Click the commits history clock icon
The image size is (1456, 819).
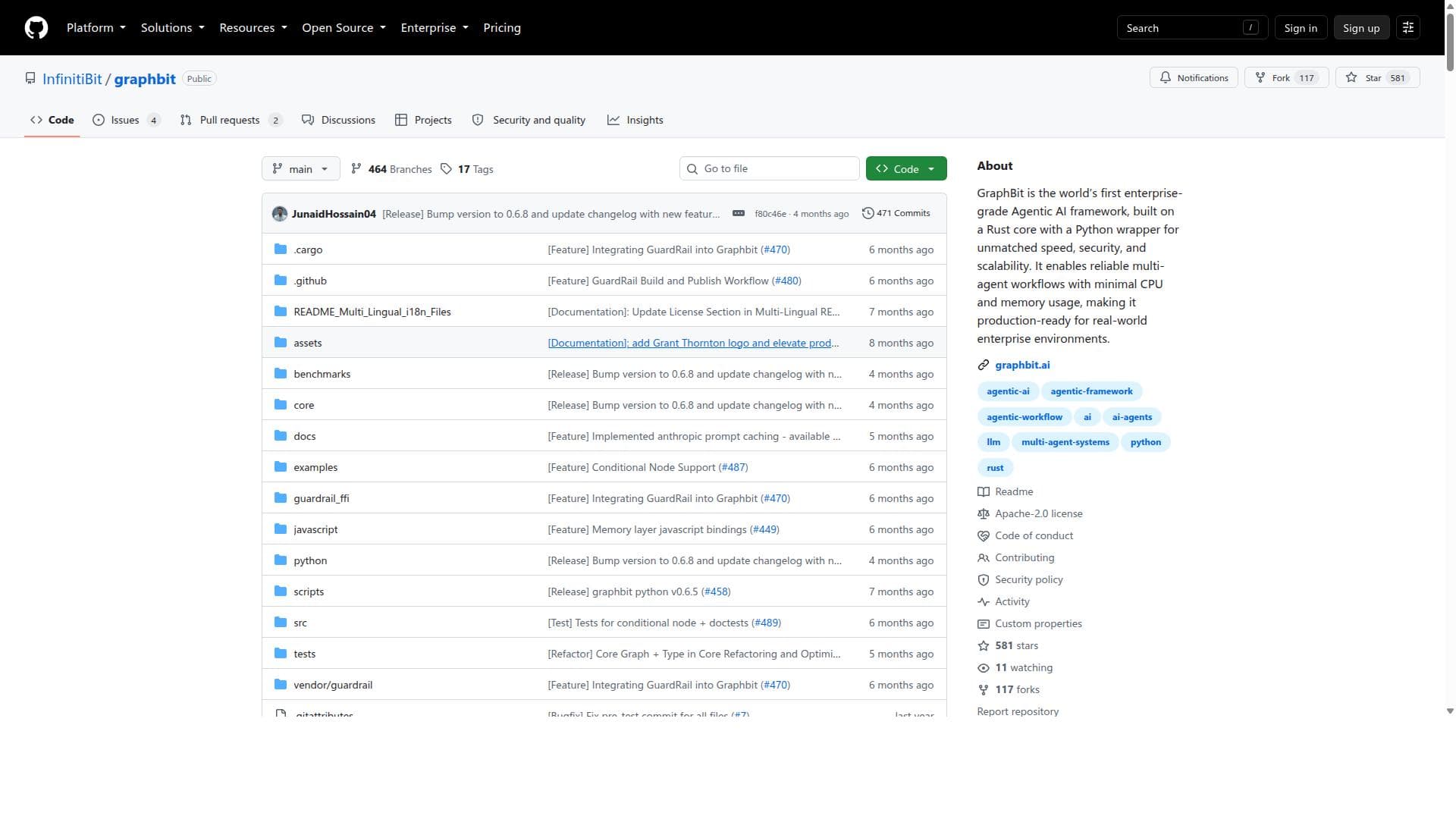(868, 214)
